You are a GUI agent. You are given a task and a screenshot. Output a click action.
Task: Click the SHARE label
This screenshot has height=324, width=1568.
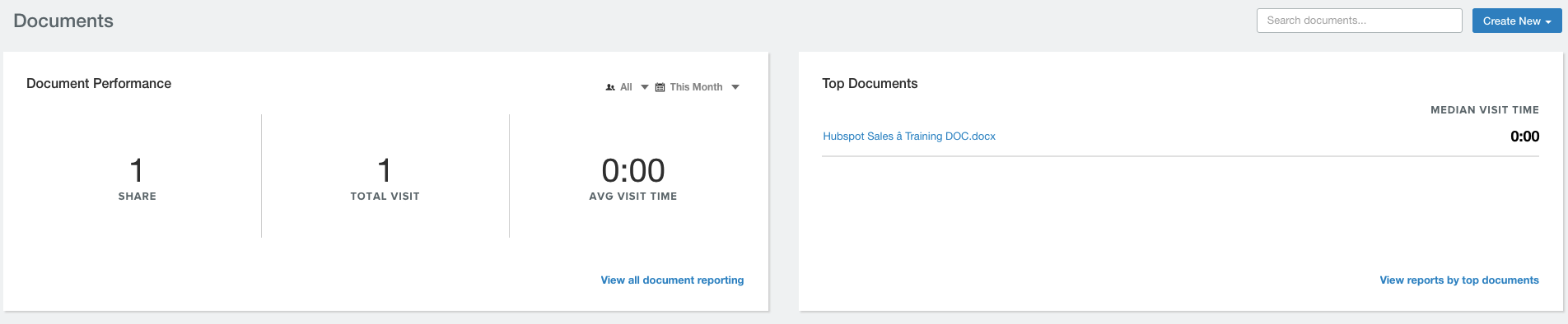[x=138, y=197]
